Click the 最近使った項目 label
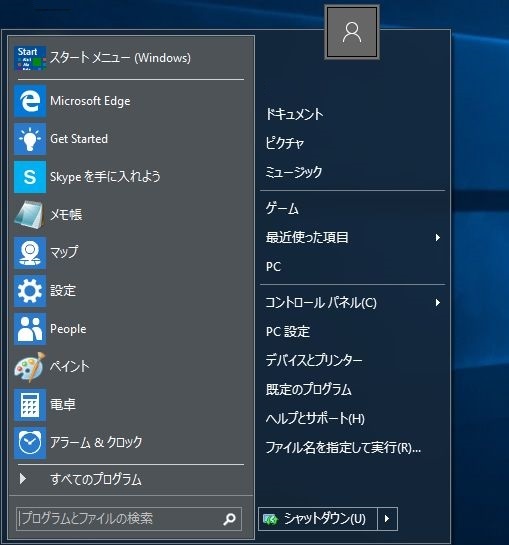509x545 pixels. (x=307, y=238)
